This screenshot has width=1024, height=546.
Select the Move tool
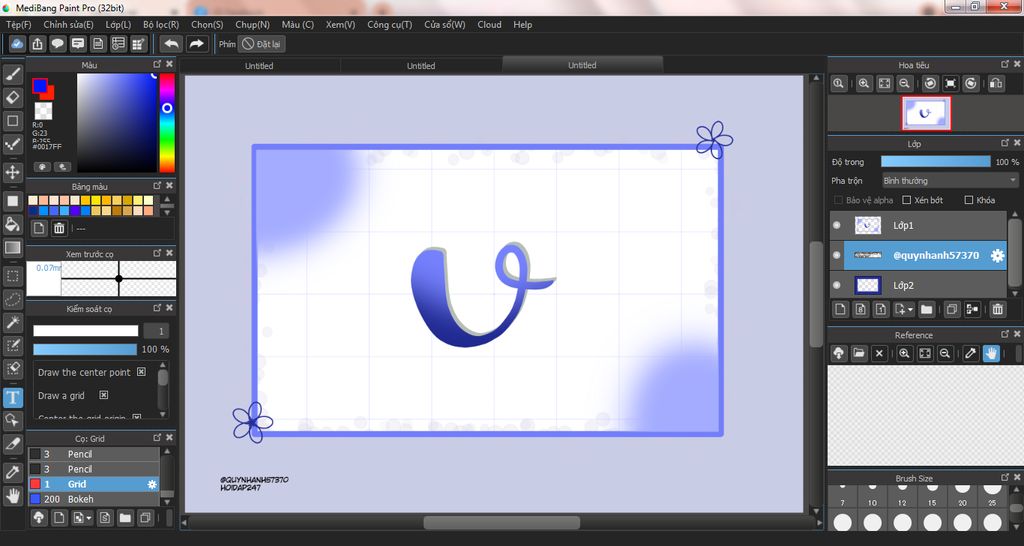tap(12, 172)
